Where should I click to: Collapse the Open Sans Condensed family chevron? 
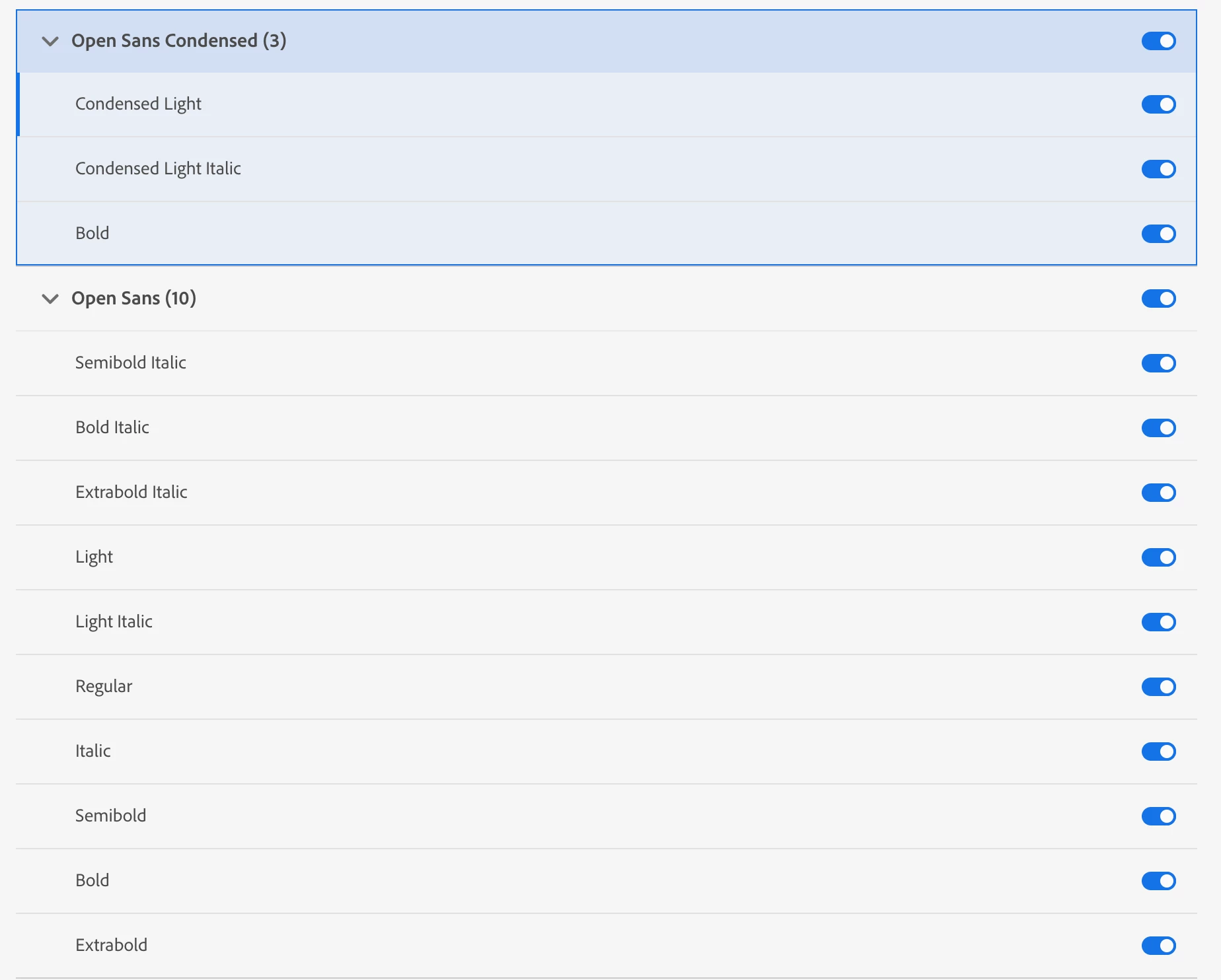click(50, 41)
